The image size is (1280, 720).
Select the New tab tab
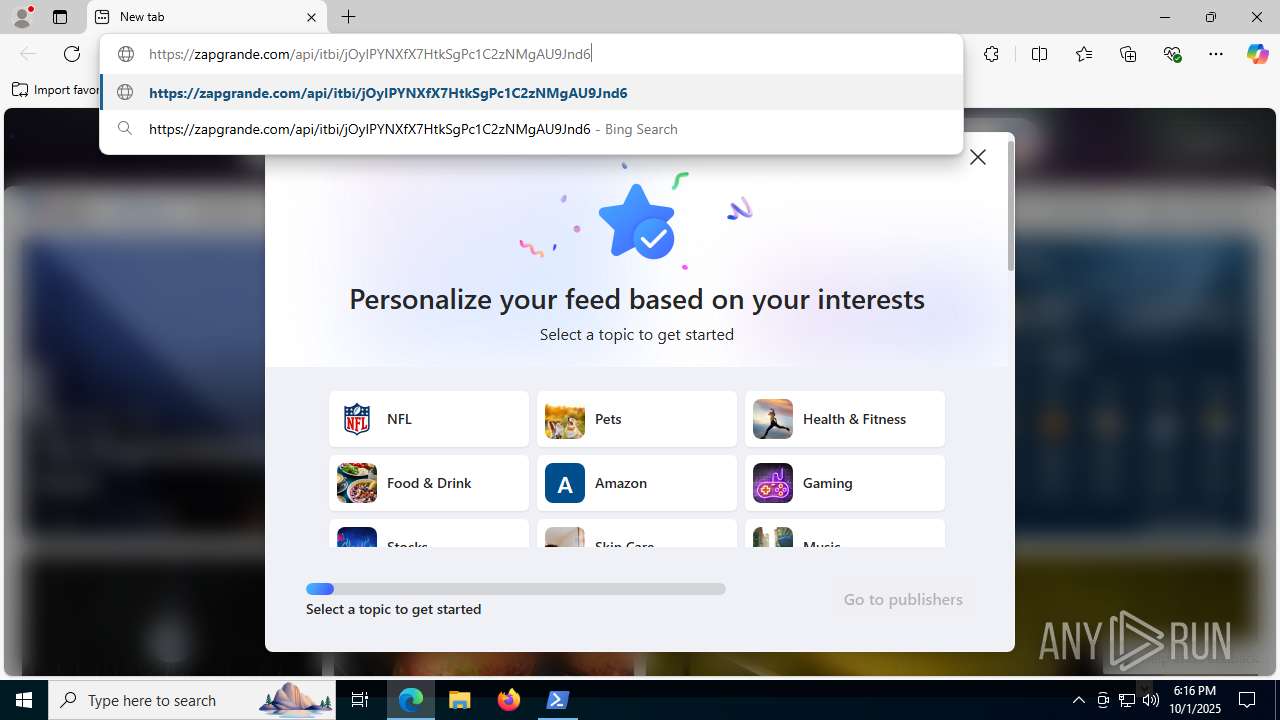click(x=207, y=17)
